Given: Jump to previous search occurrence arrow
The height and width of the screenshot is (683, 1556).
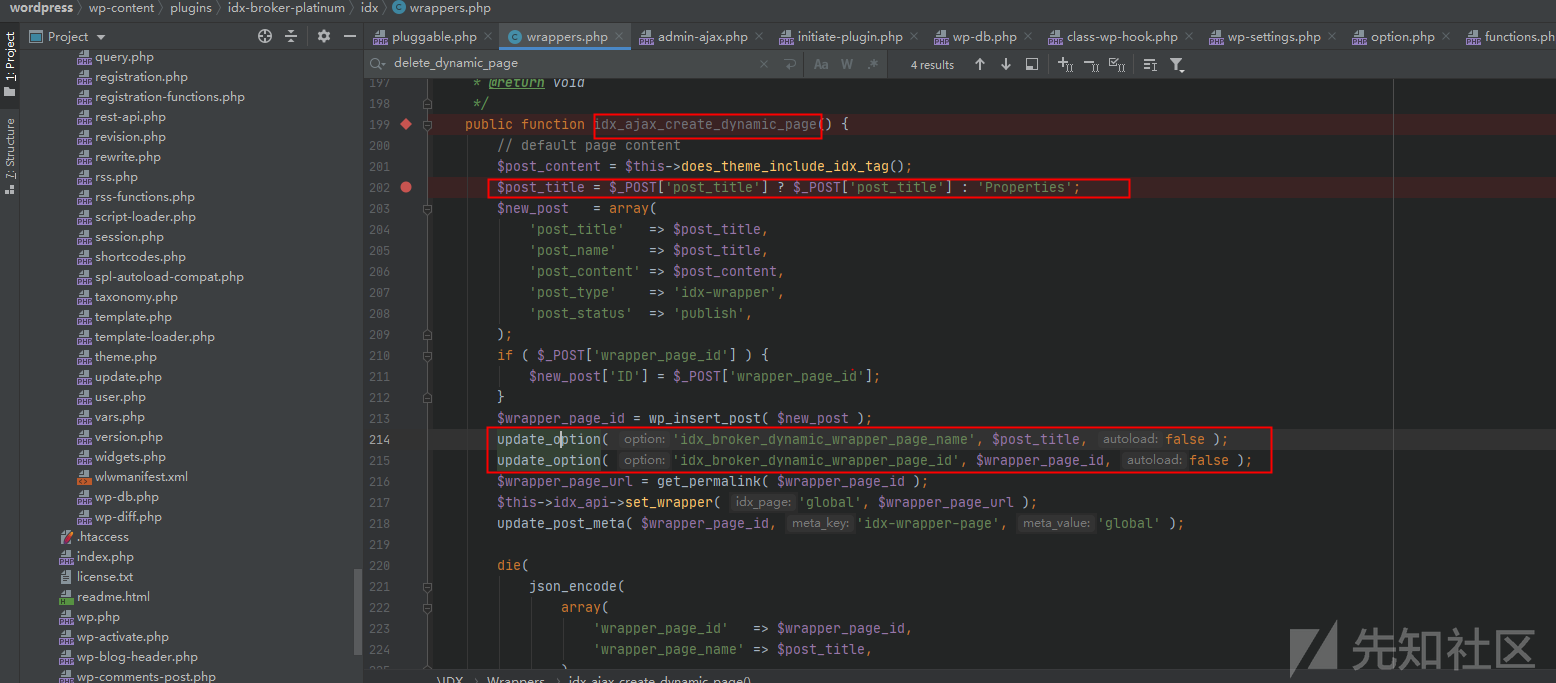Looking at the screenshot, I should click(x=980, y=64).
